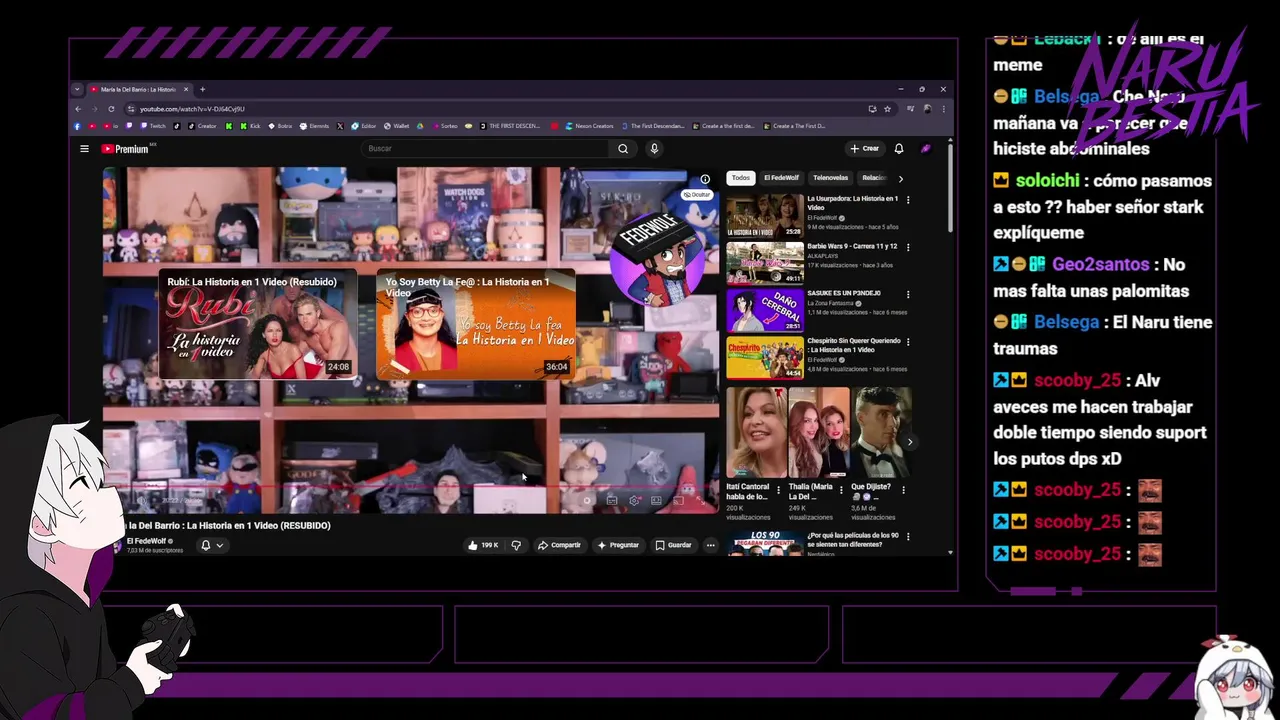Screen dimensions: 1280x720
Task: Bookmark this page with the star
Action: (x=887, y=109)
